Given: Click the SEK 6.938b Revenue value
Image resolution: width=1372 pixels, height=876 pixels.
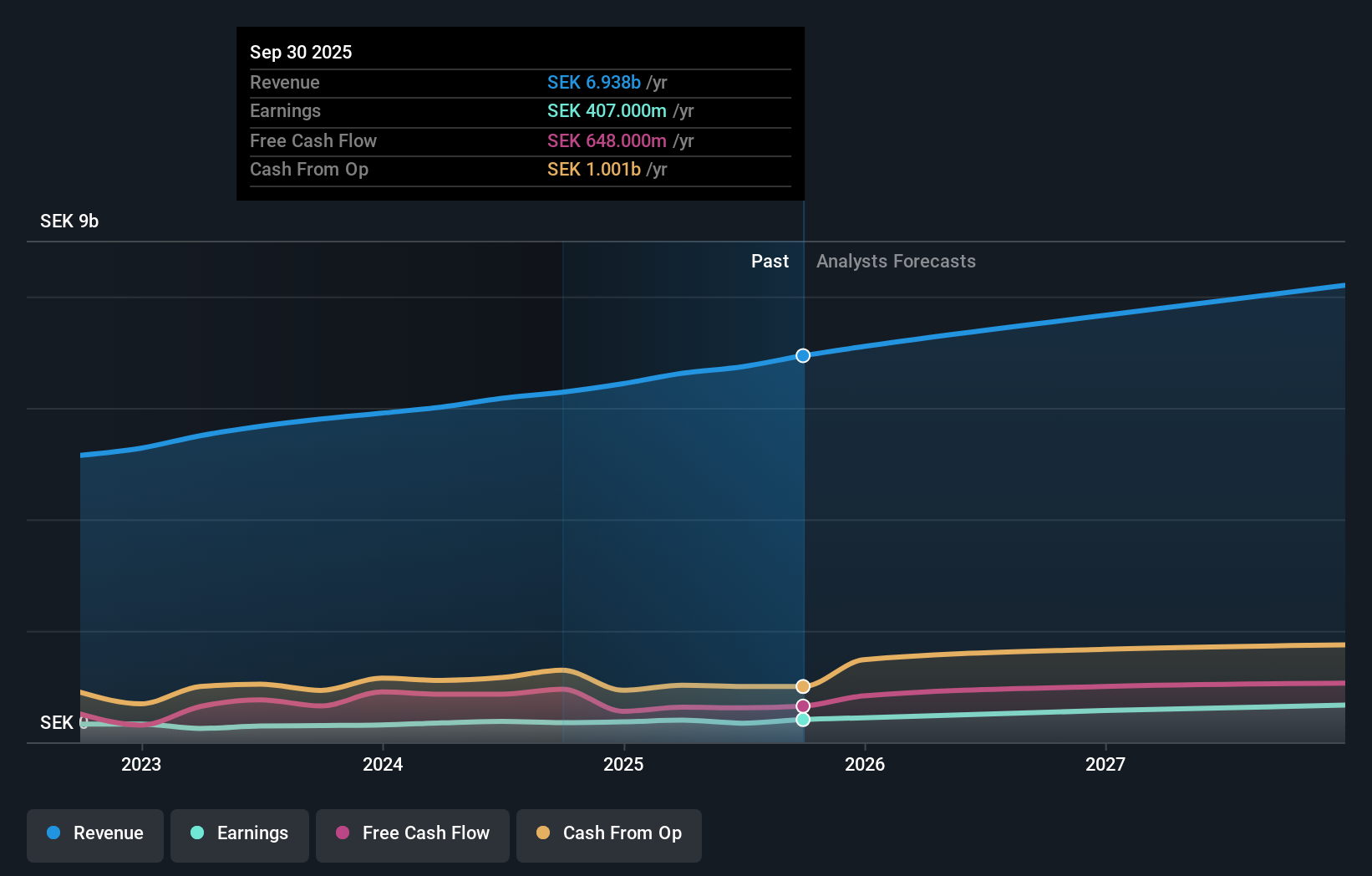Looking at the screenshot, I should [x=594, y=83].
